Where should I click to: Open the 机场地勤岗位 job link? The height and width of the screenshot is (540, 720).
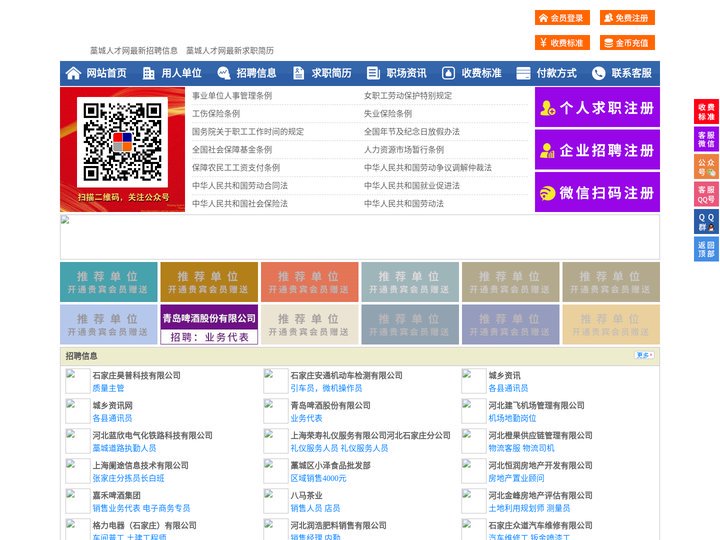(x=512, y=418)
